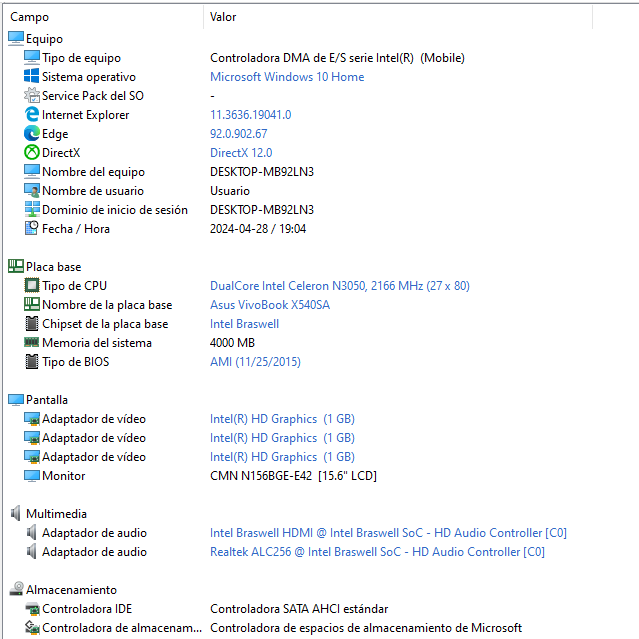Viewport: 639px width, 639px height.
Task: Click the Usuario user name value
Action: click(230, 191)
